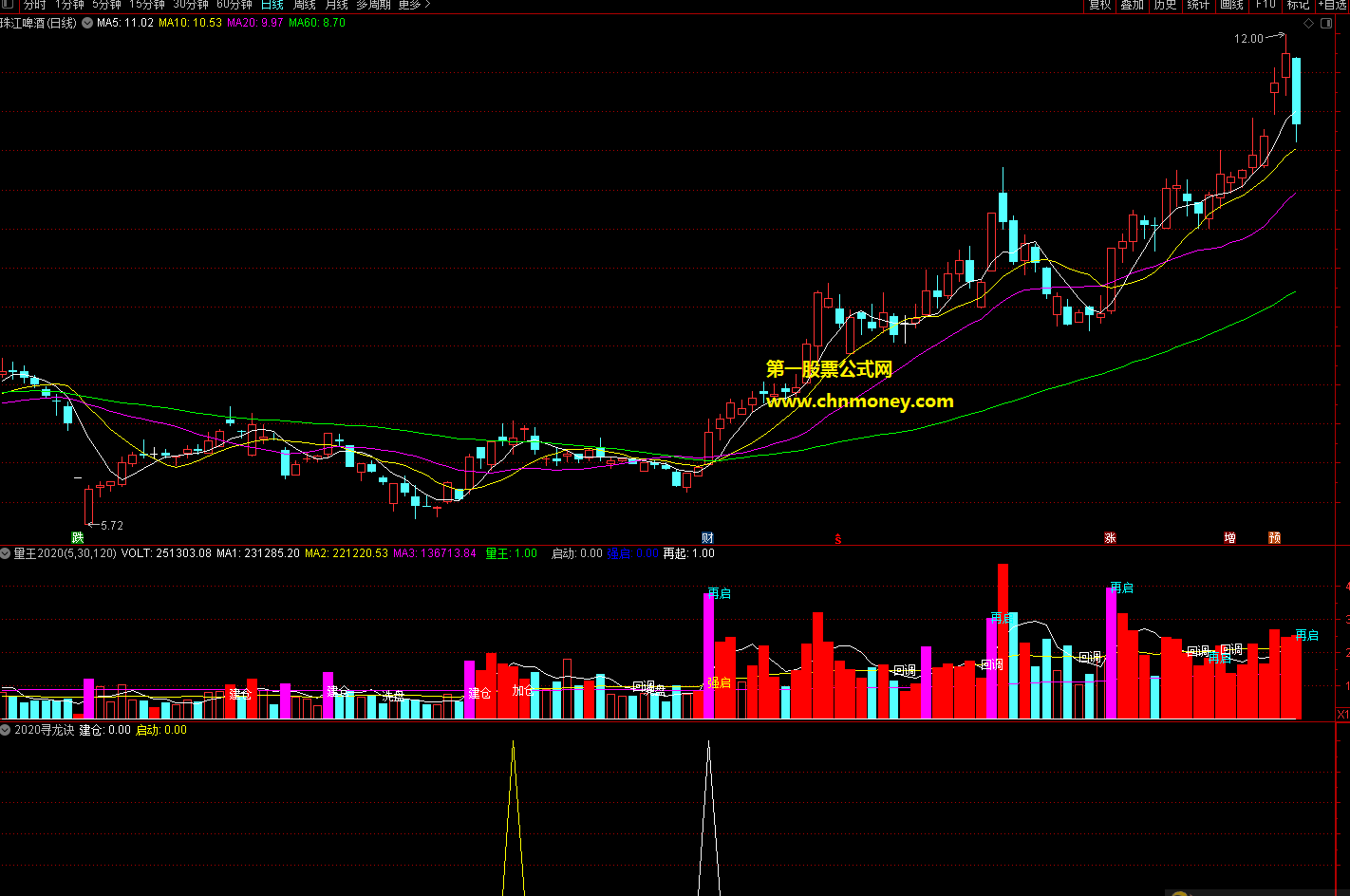Image resolution: width=1350 pixels, height=896 pixels.
Task: Click the panel icon at top-left corner
Action: coord(8,5)
